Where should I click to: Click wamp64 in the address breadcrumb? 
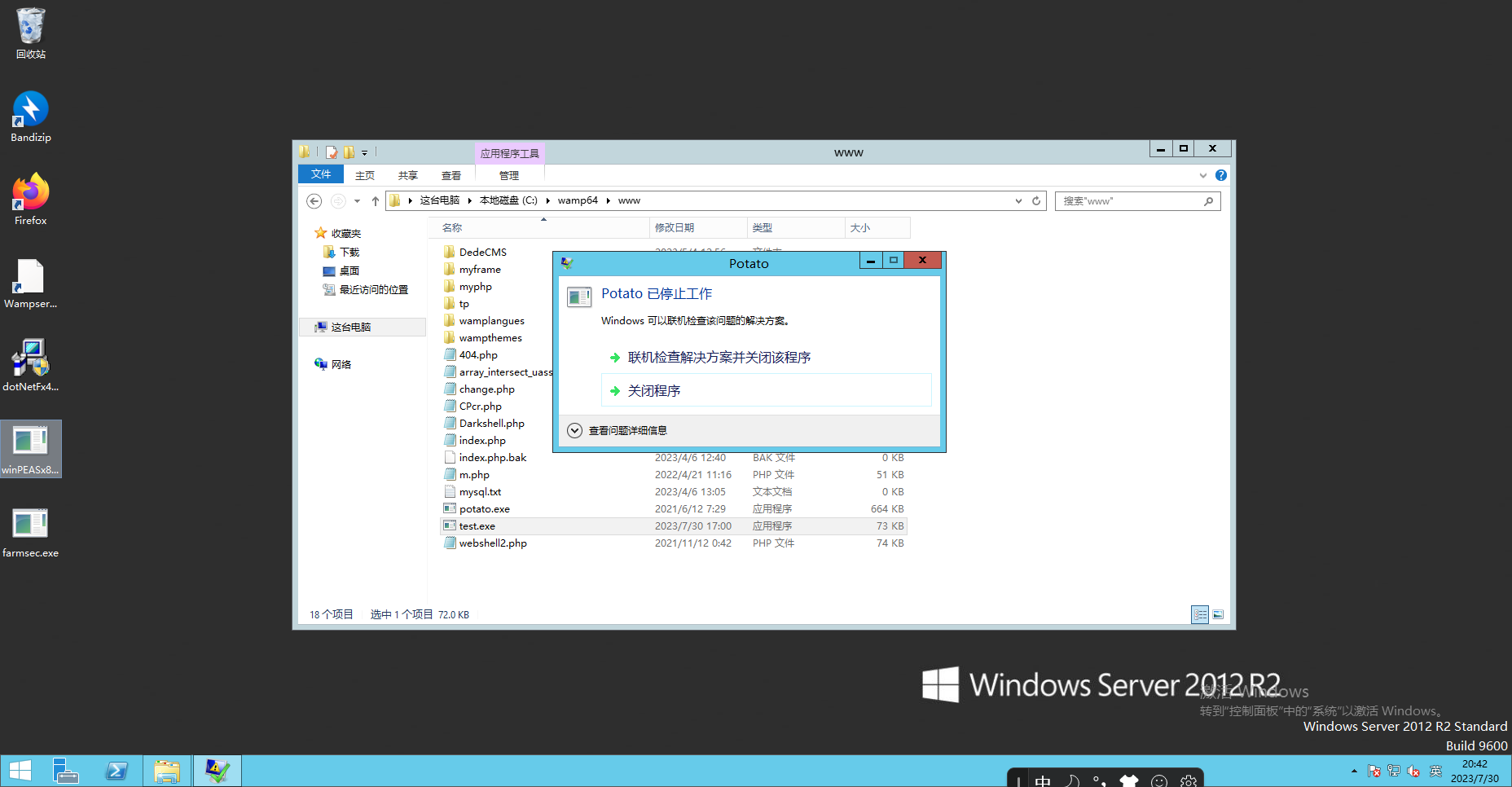click(x=578, y=200)
